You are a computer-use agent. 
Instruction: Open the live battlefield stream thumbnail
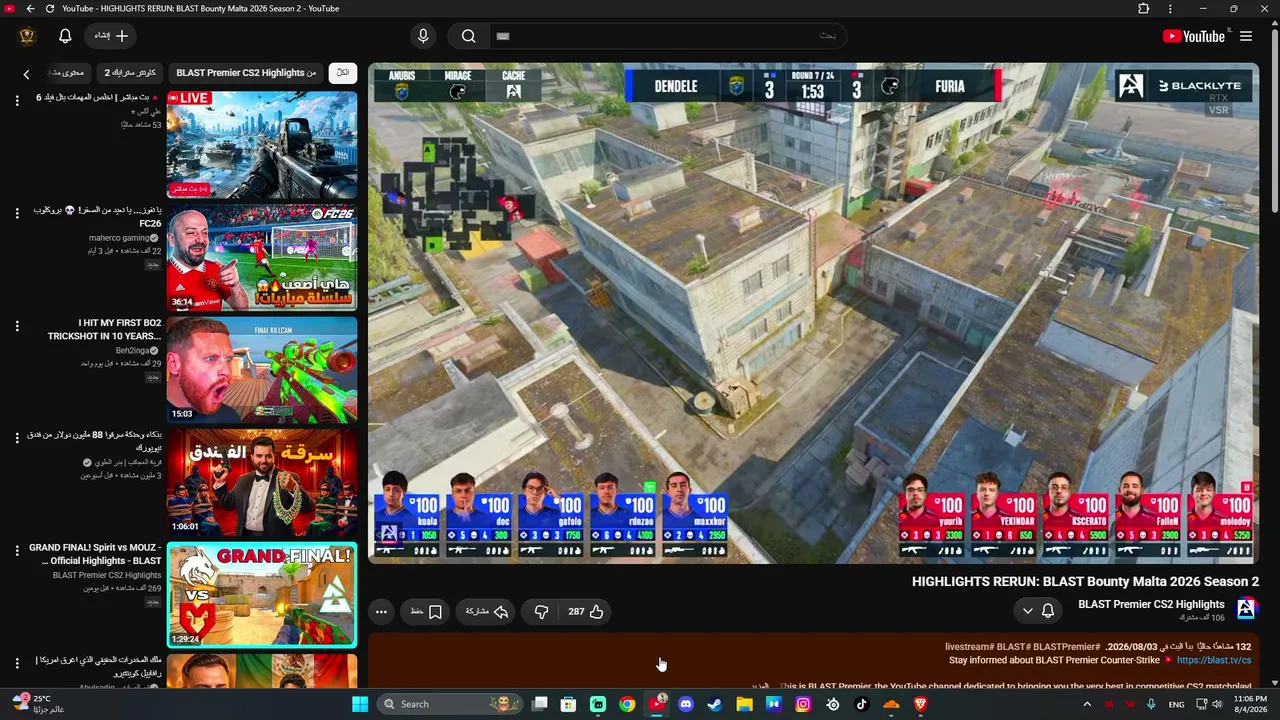(x=262, y=145)
